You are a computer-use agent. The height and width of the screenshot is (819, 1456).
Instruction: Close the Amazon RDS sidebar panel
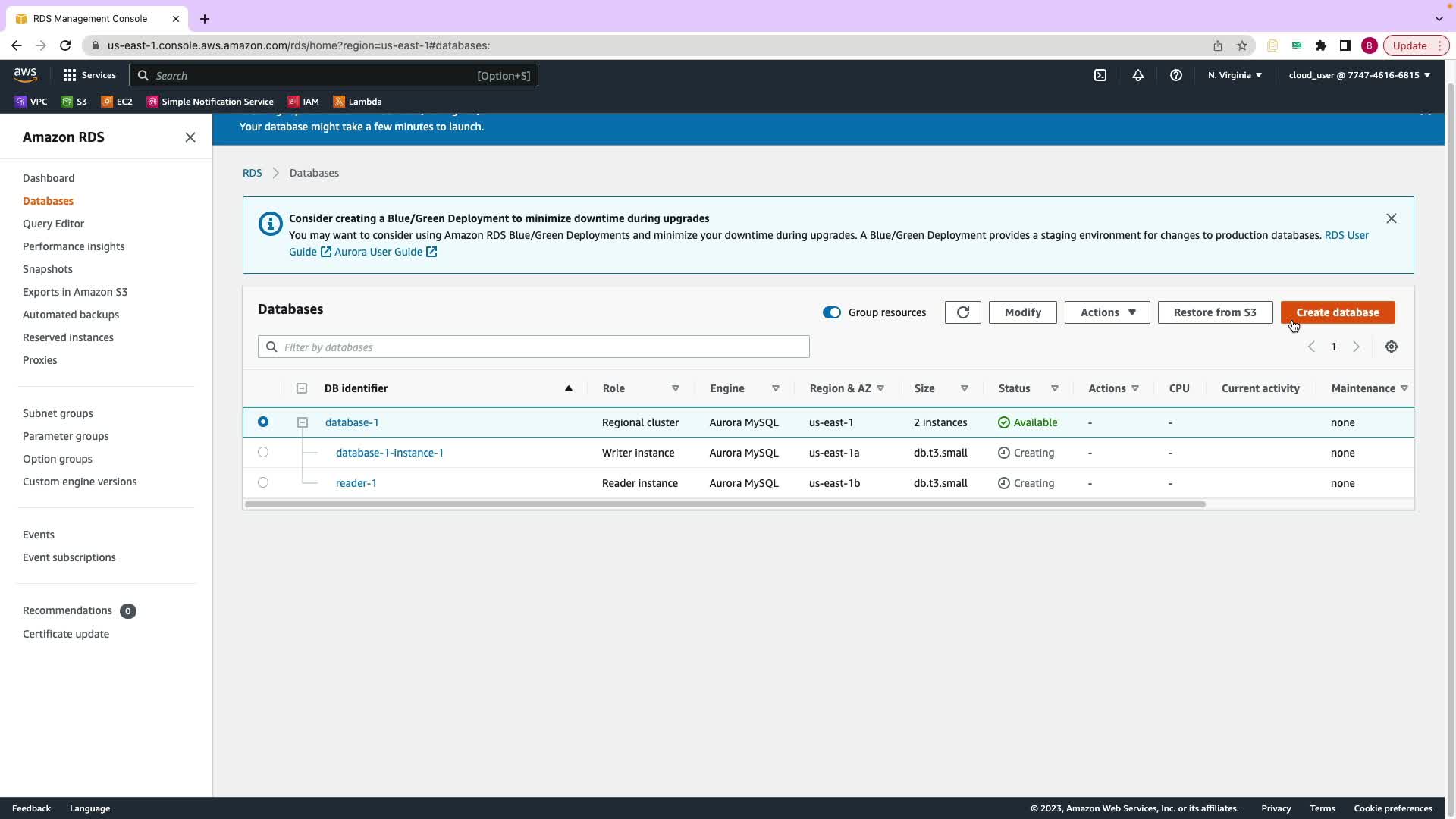[190, 137]
